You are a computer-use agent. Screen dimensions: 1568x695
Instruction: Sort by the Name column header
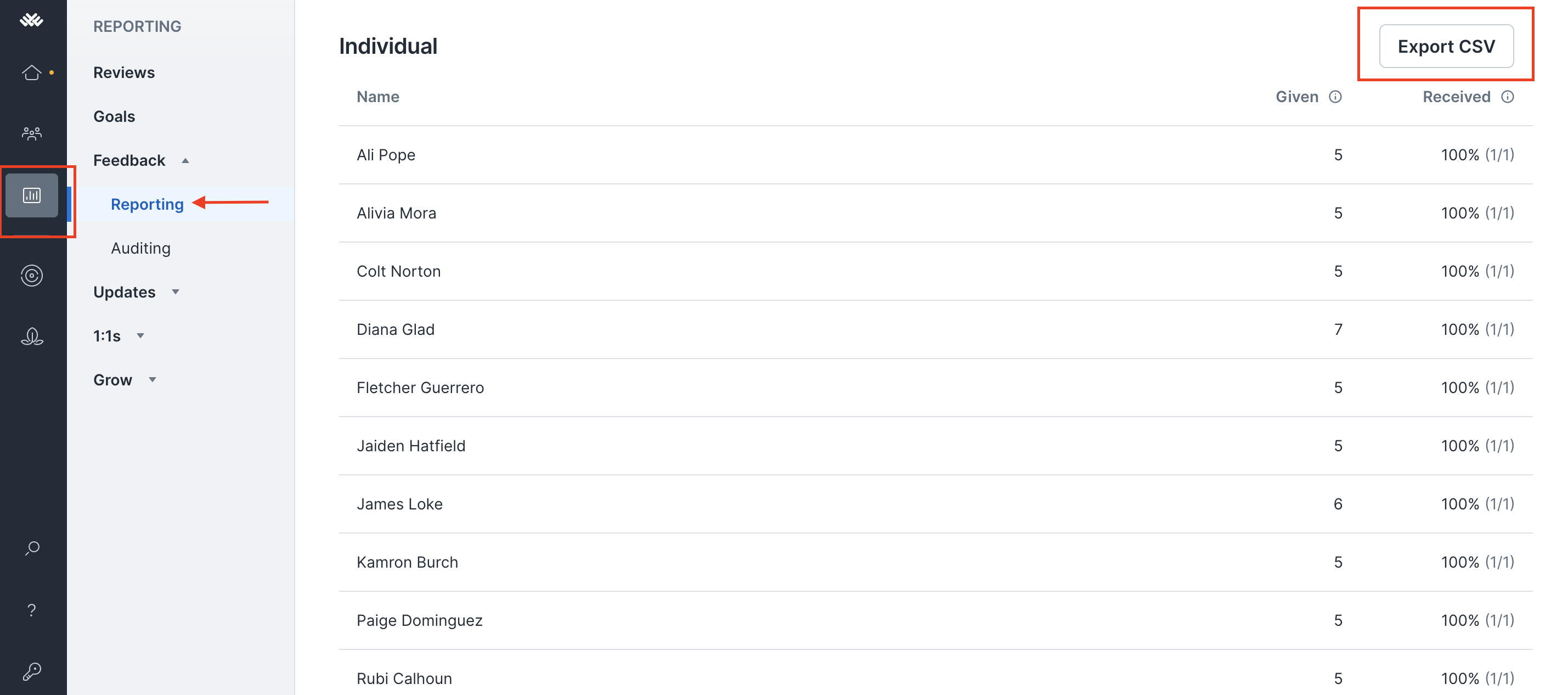click(x=378, y=97)
